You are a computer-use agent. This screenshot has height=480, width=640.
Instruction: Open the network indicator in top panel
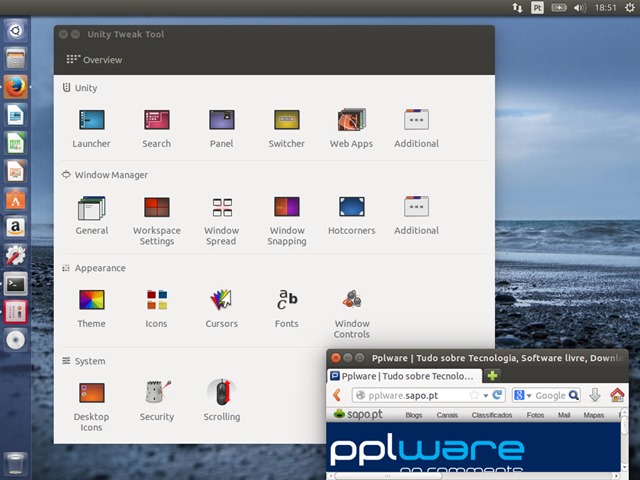[517, 8]
